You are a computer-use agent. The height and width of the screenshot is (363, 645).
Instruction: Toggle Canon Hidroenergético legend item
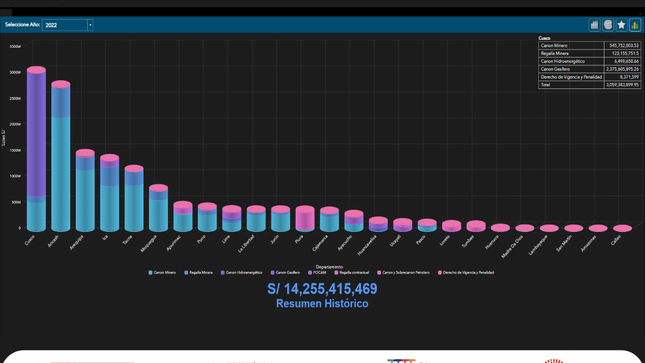coord(242,272)
